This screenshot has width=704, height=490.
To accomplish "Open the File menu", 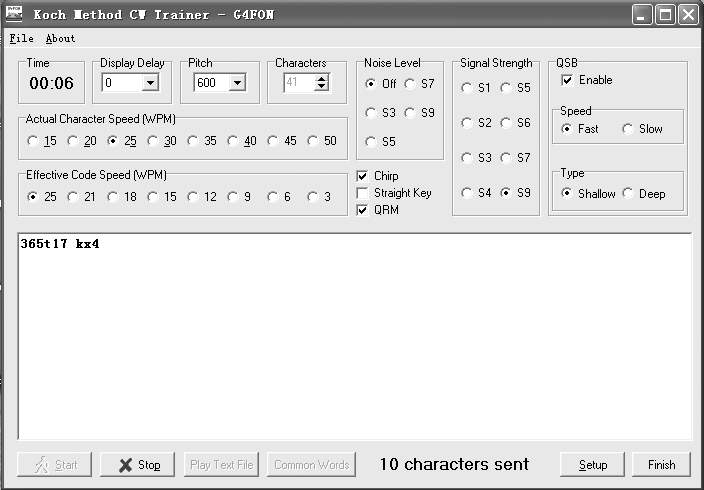I will tap(20, 39).
